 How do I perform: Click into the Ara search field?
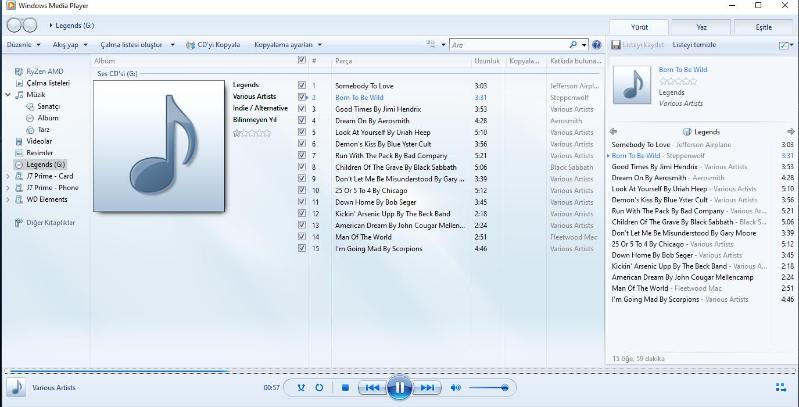click(x=509, y=45)
